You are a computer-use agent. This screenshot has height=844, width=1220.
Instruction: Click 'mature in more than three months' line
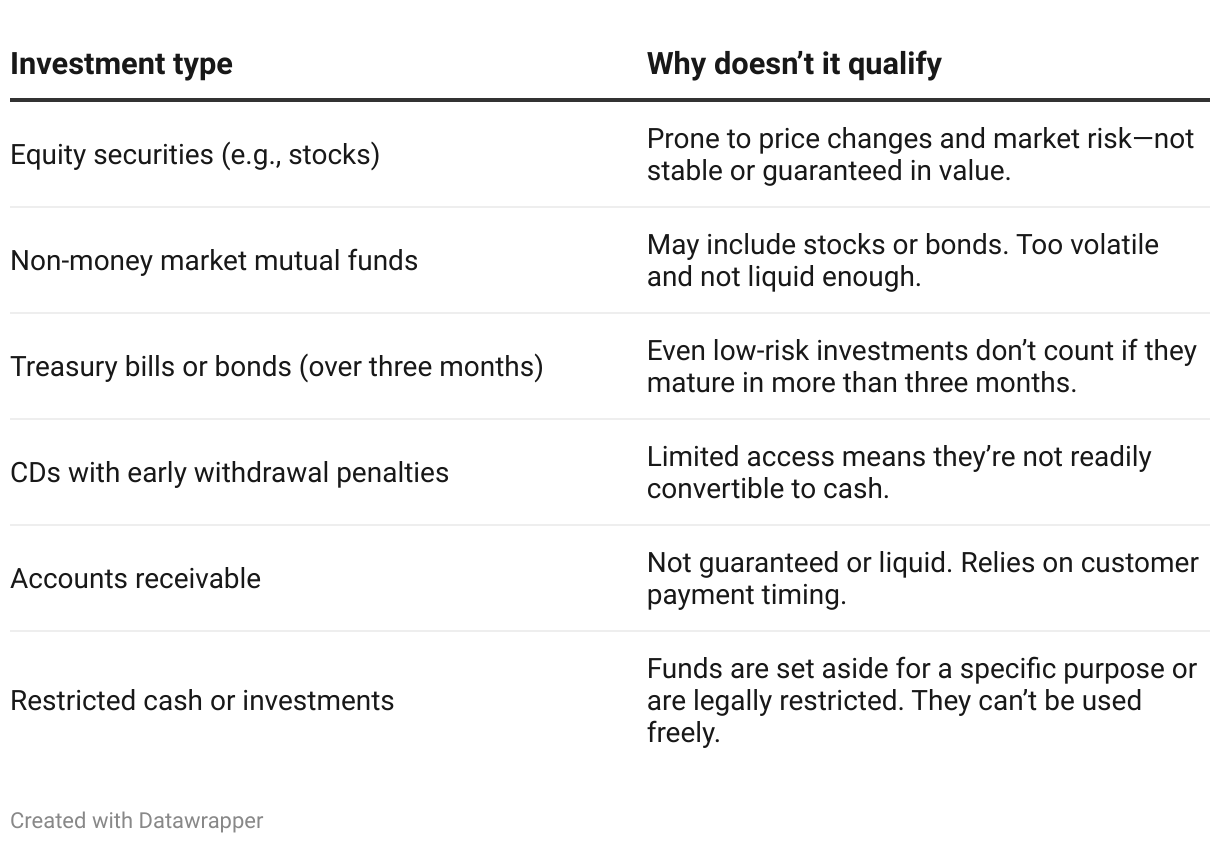861,383
